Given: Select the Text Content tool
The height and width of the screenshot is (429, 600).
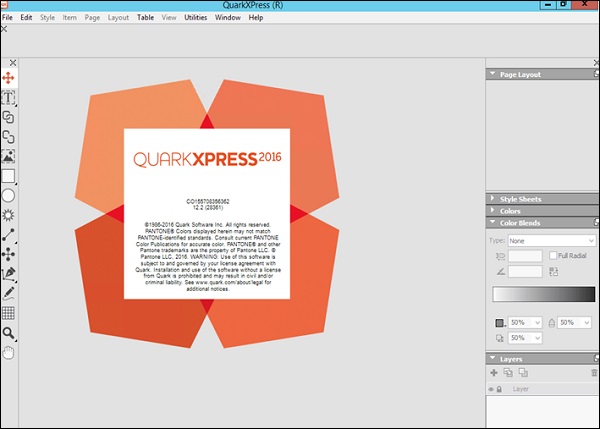Looking at the screenshot, I should coord(8,98).
